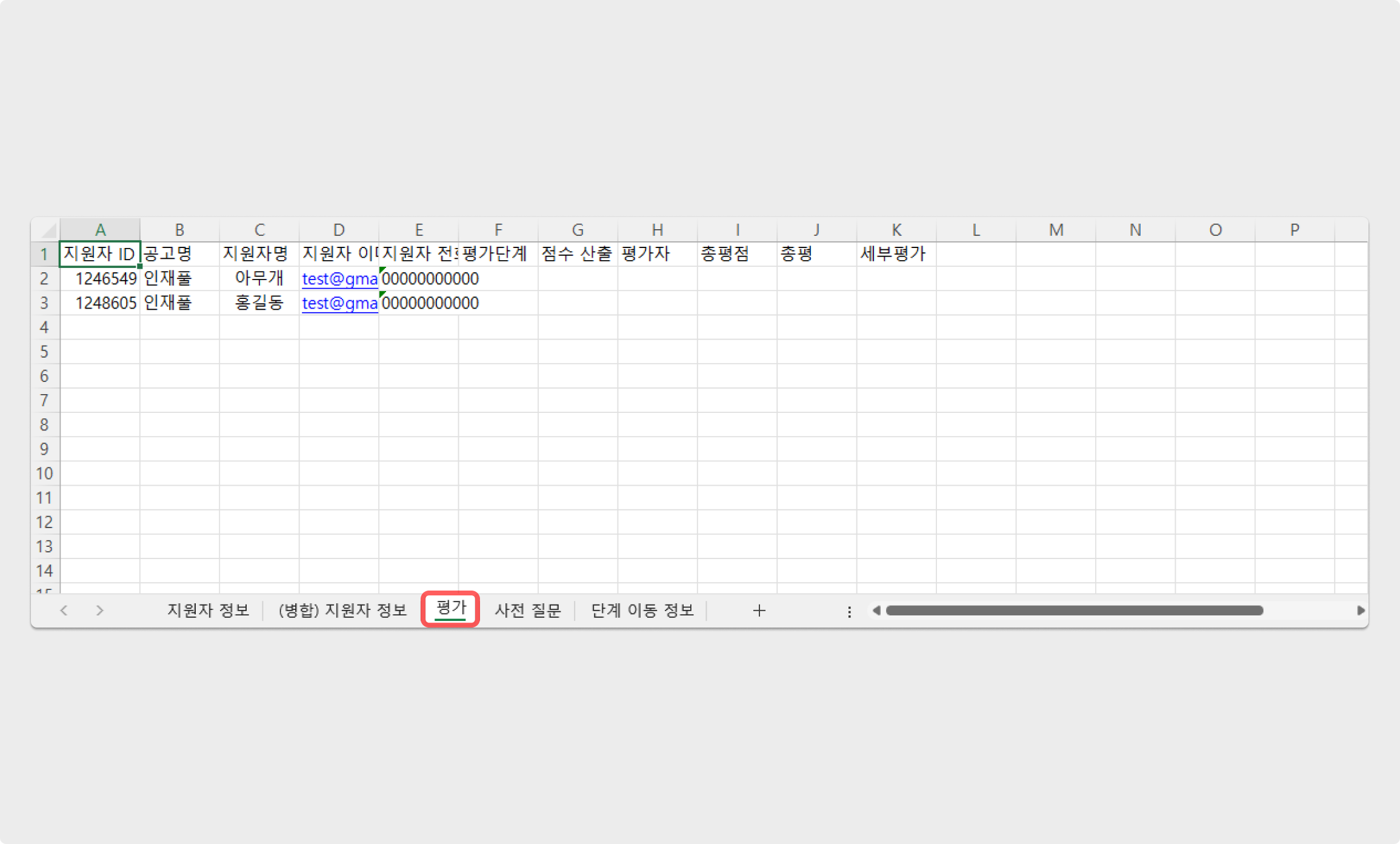
Task: Select cell with name 홍길동
Action: [x=259, y=303]
